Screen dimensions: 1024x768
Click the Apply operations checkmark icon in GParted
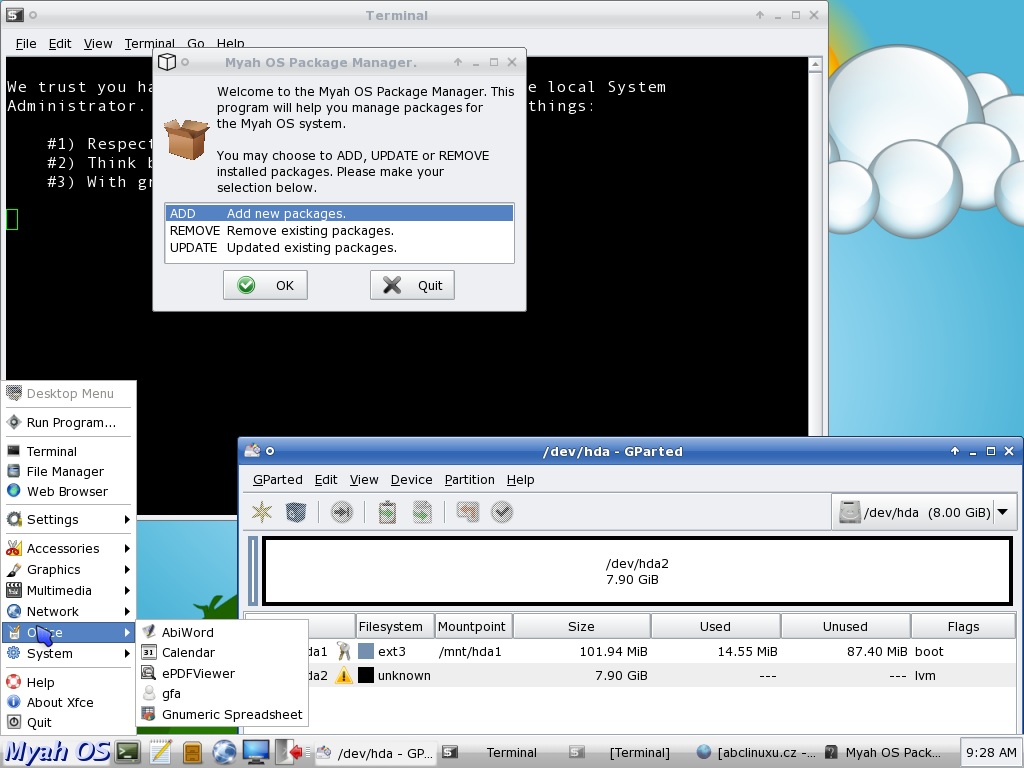pyautogui.click(x=502, y=512)
